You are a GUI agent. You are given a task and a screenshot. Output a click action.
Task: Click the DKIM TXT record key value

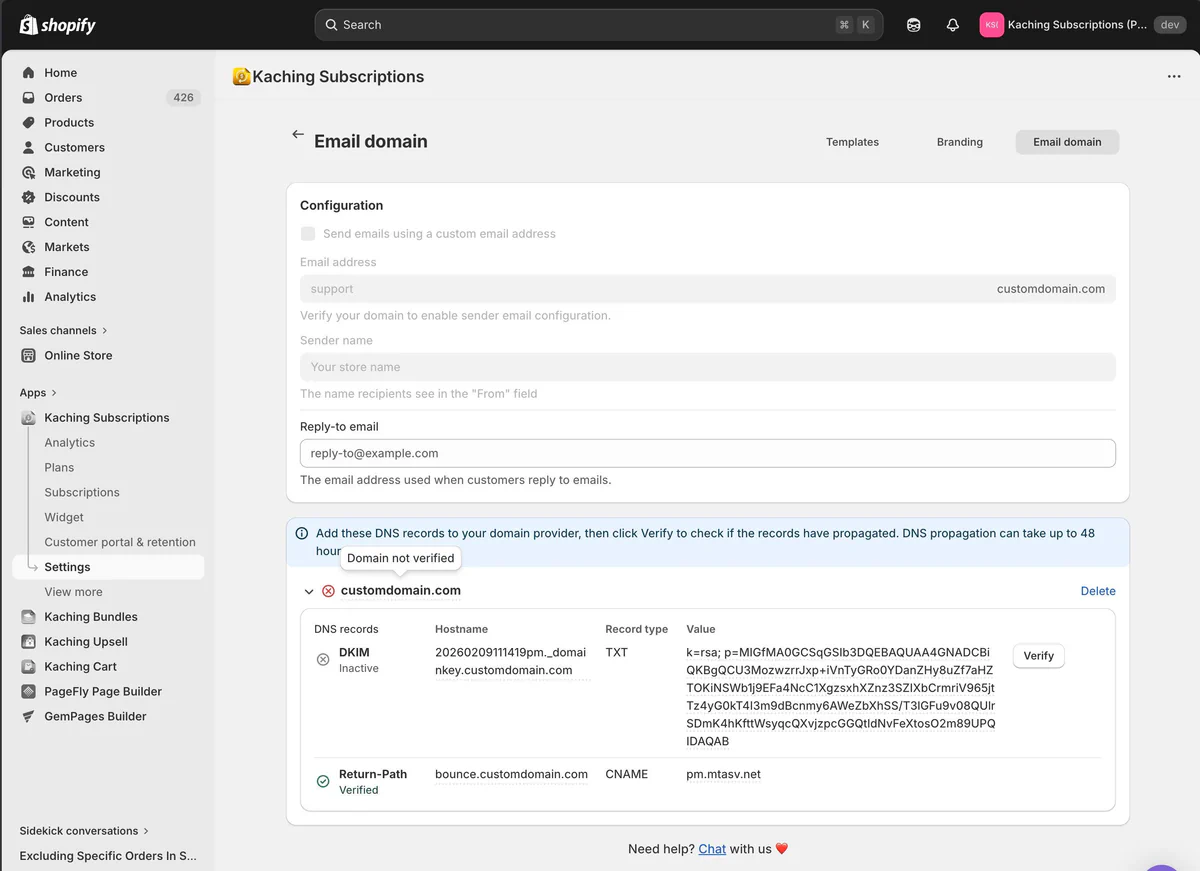[840, 697]
